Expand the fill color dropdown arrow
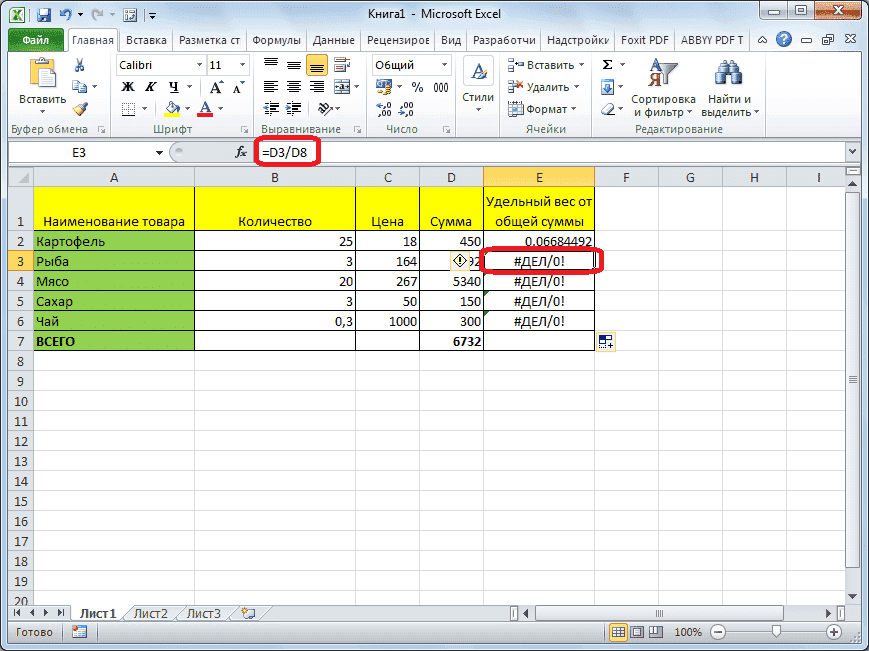Viewport: 869px width, 651px height. [x=187, y=107]
